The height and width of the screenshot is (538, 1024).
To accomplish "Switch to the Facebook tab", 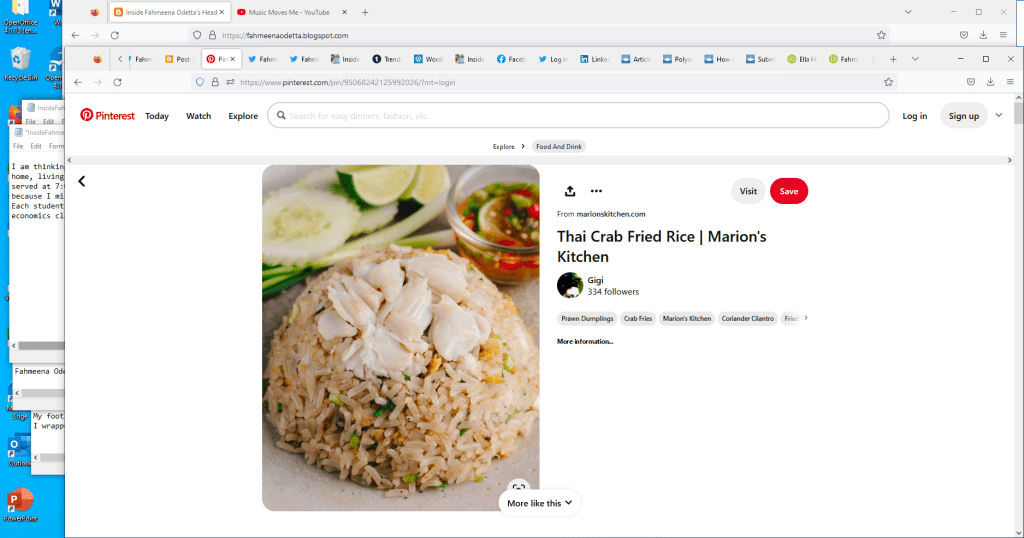I will [511, 59].
